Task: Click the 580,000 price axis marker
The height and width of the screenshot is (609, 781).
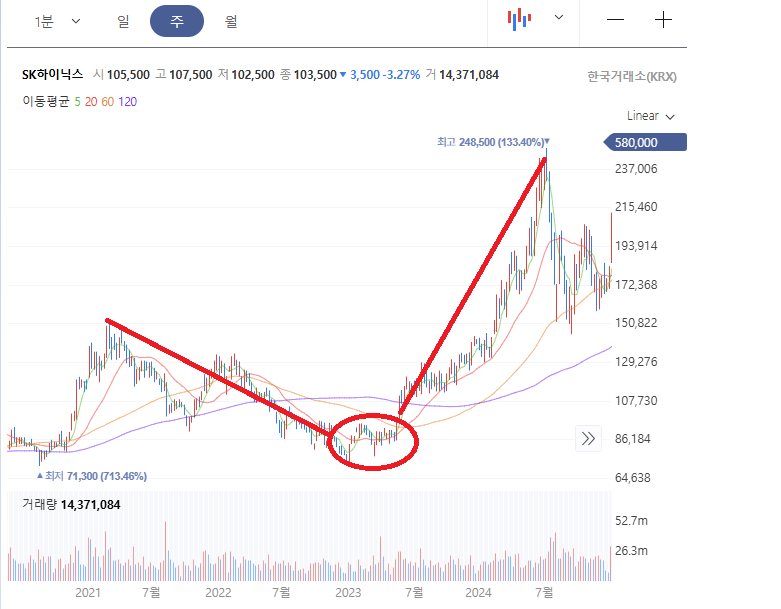Action: pyautogui.click(x=646, y=143)
